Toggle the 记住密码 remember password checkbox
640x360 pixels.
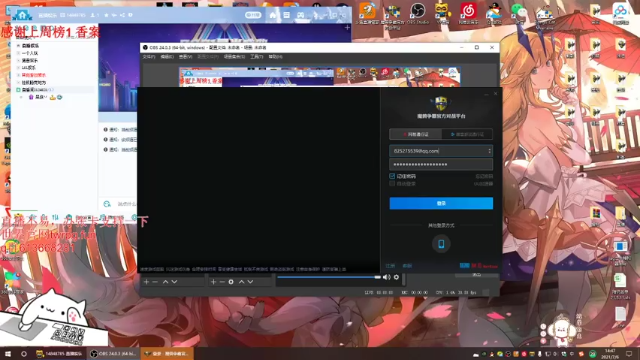[392, 176]
